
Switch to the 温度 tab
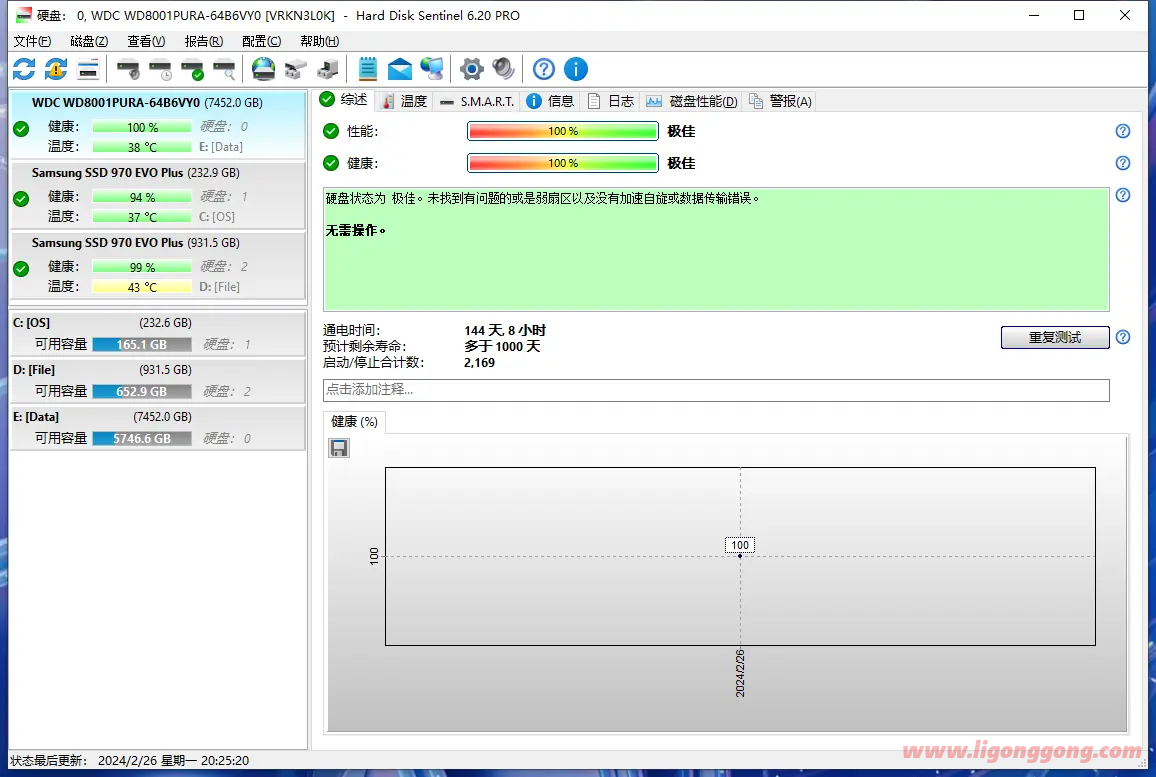404,102
